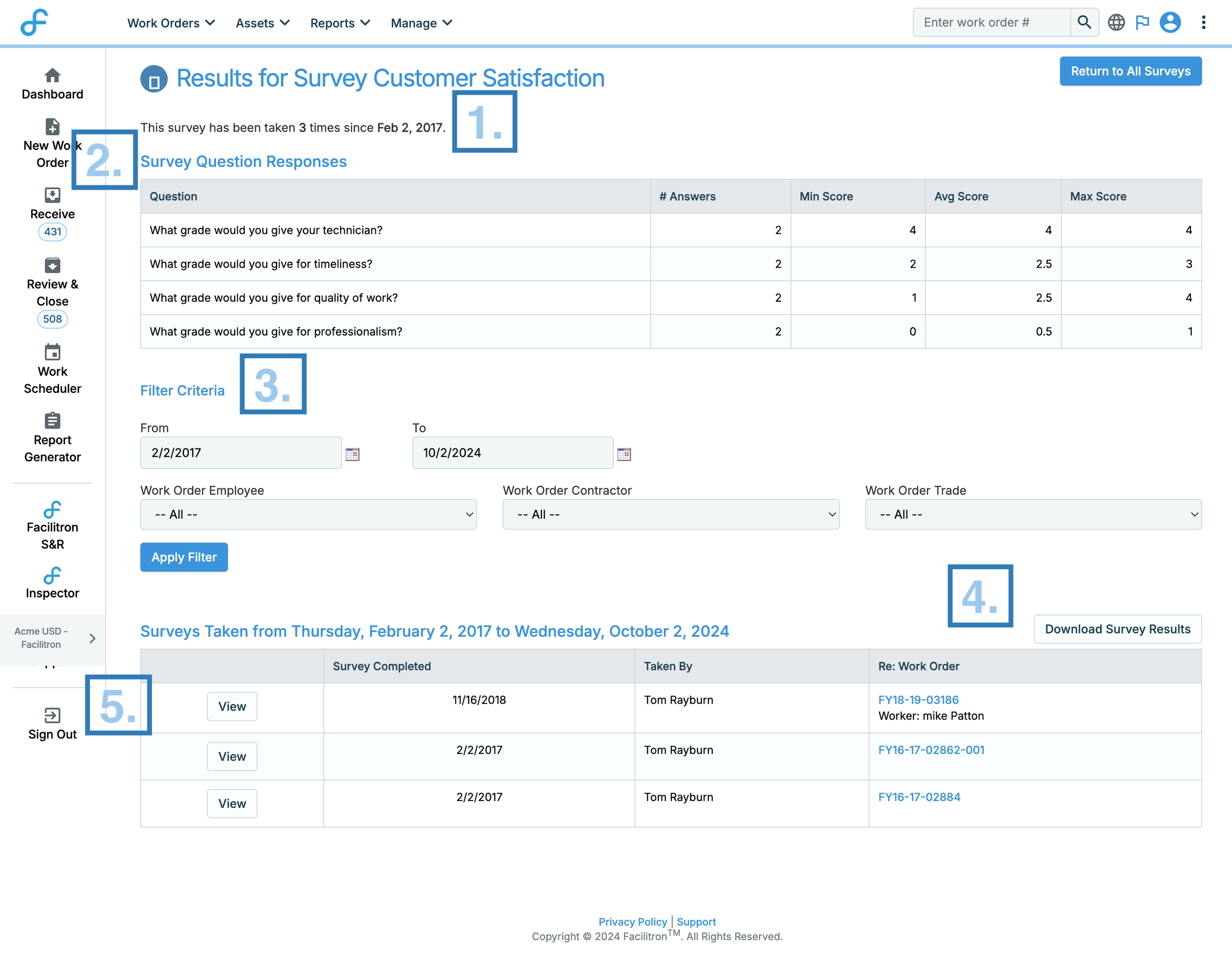Click Download Survey Results button

click(1117, 629)
